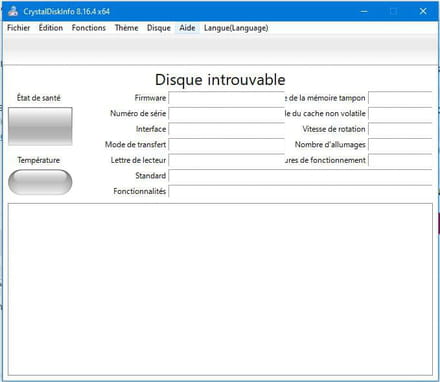Click the Lettre de lecteur field
The width and height of the screenshot is (440, 382).
[226, 160]
